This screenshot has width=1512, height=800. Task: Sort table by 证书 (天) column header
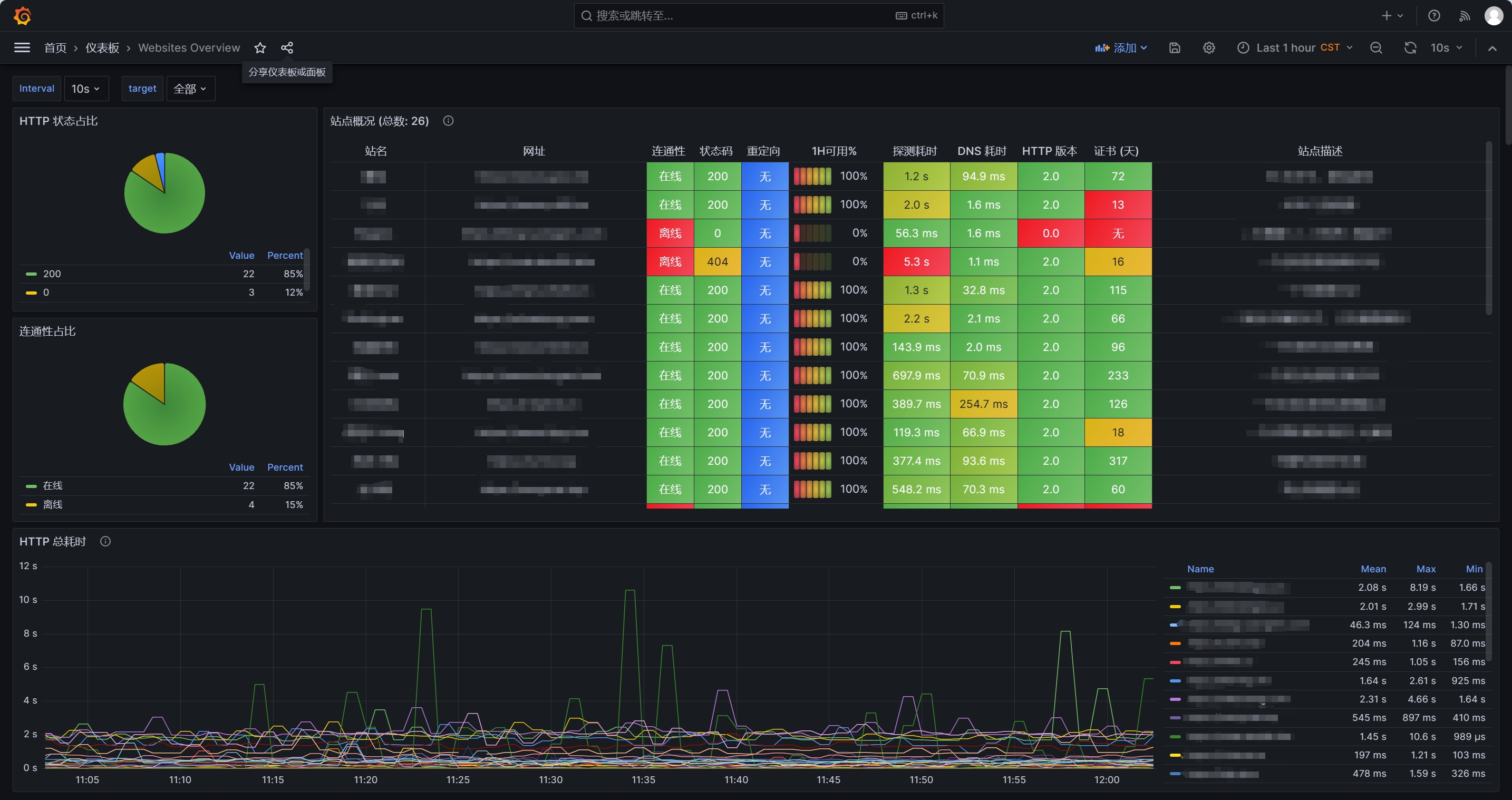[1116, 151]
